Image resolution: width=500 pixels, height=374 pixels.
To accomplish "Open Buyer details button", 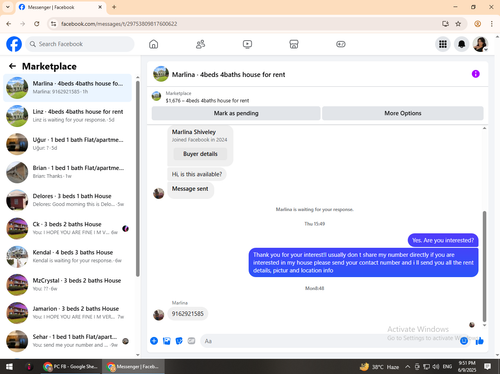I will click(x=200, y=154).
